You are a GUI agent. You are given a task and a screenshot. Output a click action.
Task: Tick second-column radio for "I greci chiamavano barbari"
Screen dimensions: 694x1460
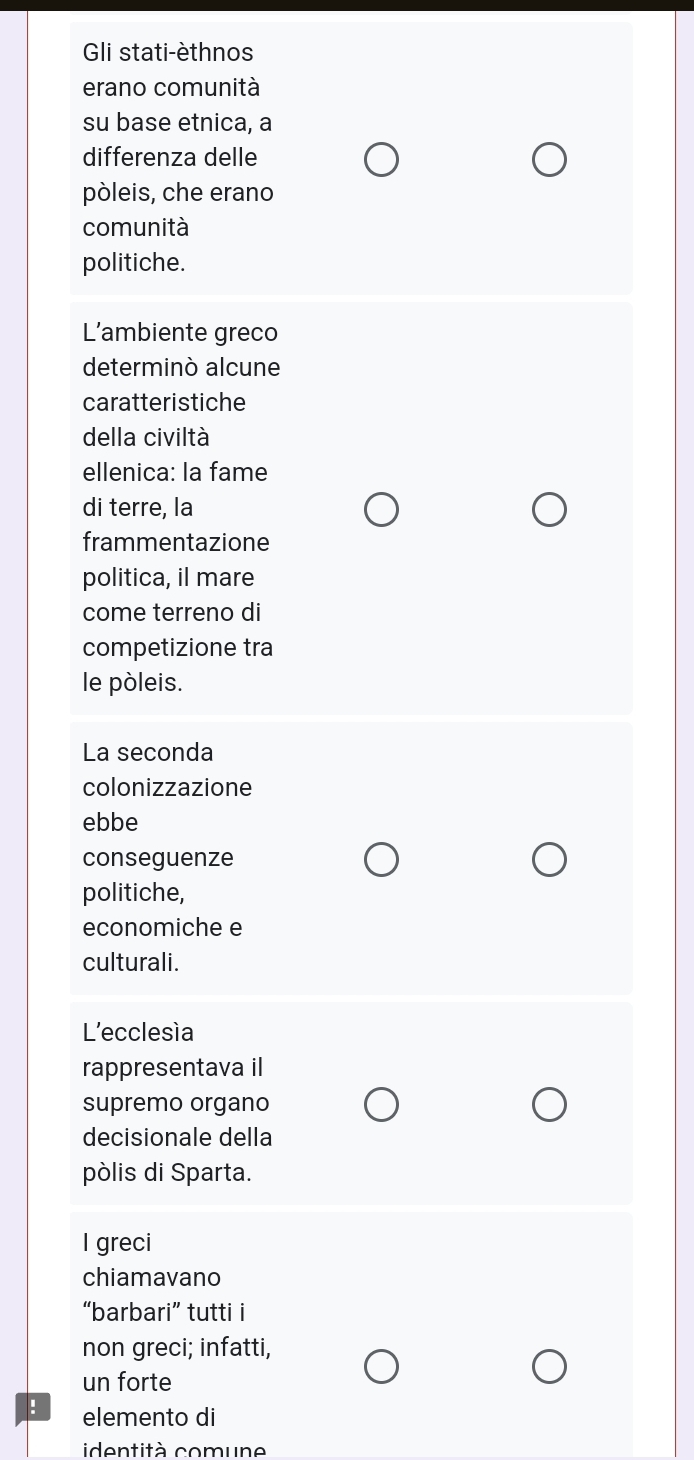click(x=549, y=1365)
